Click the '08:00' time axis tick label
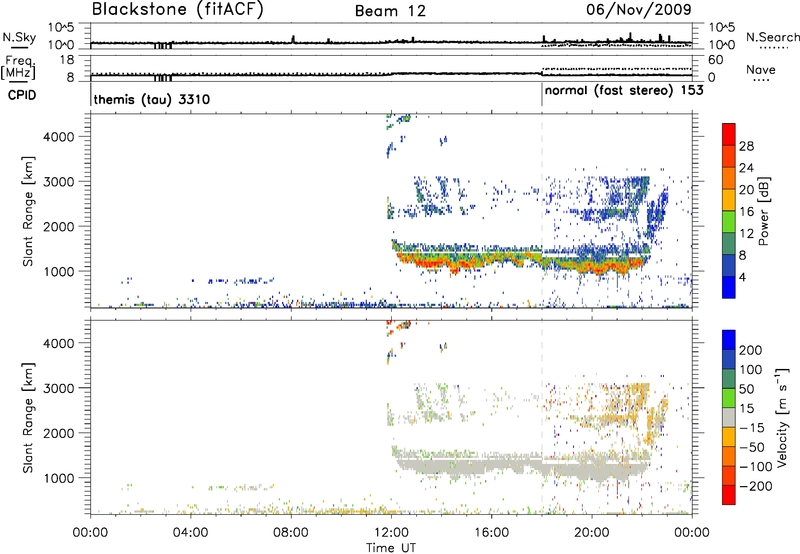This screenshot has width=800, height=554. (291, 533)
